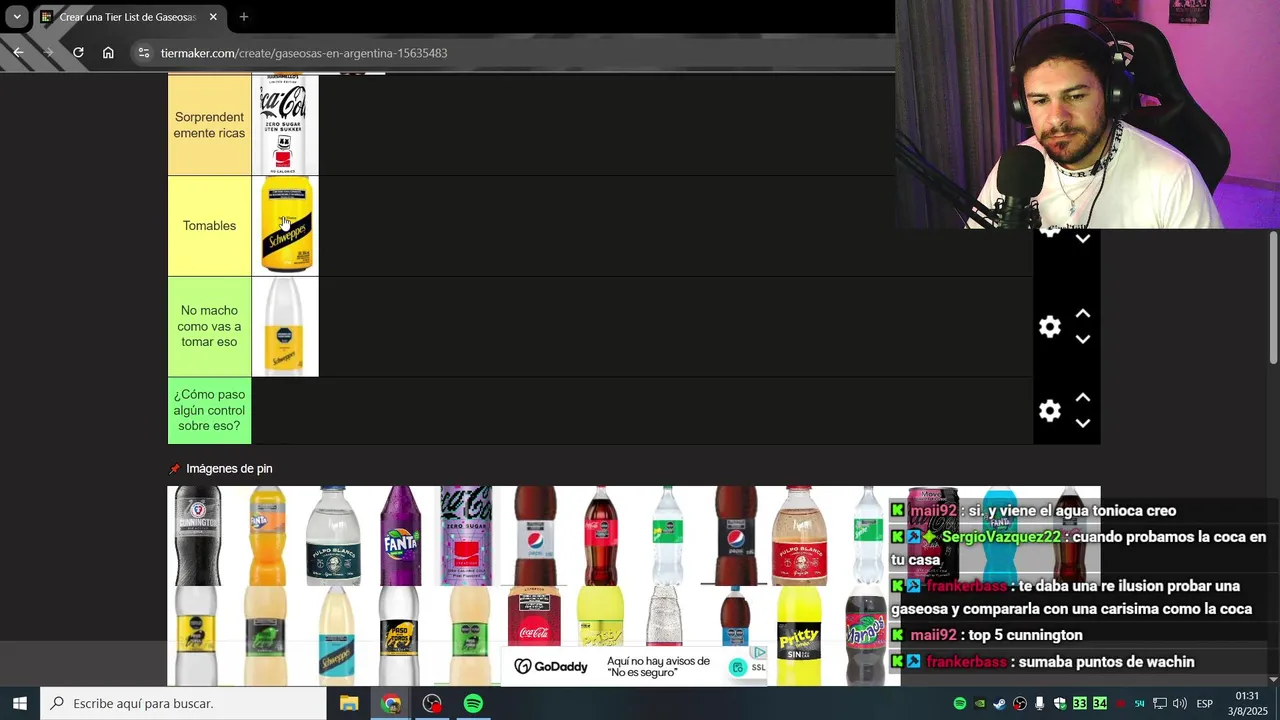Pick the Paso de los Toros bottle

pos(400,636)
